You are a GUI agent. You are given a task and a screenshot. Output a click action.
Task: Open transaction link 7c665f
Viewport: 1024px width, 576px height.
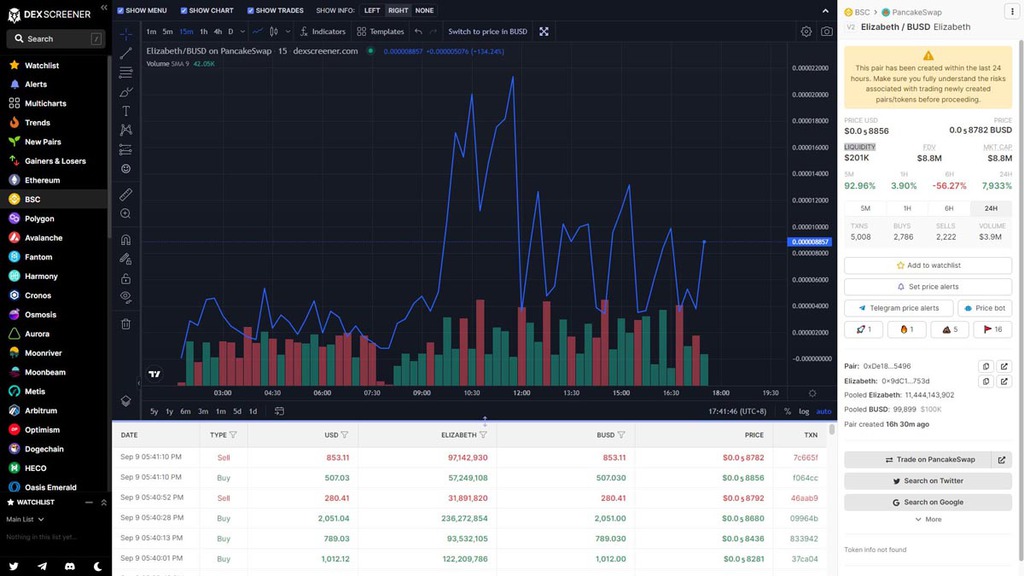[805, 458]
